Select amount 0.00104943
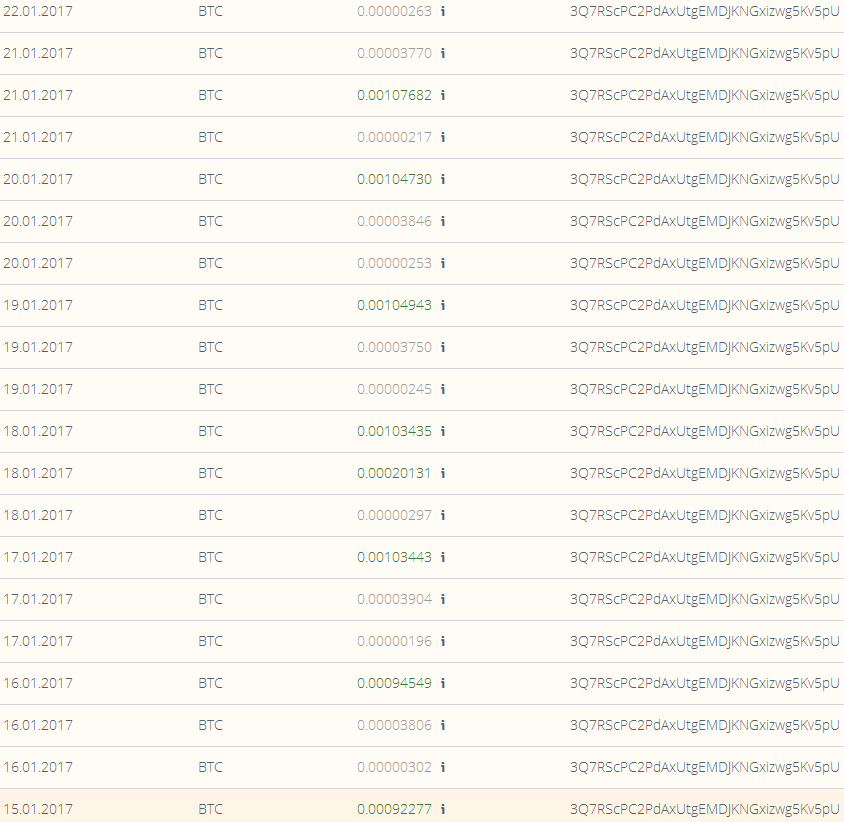The width and height of the screenshot is (844, 822). 395,305
